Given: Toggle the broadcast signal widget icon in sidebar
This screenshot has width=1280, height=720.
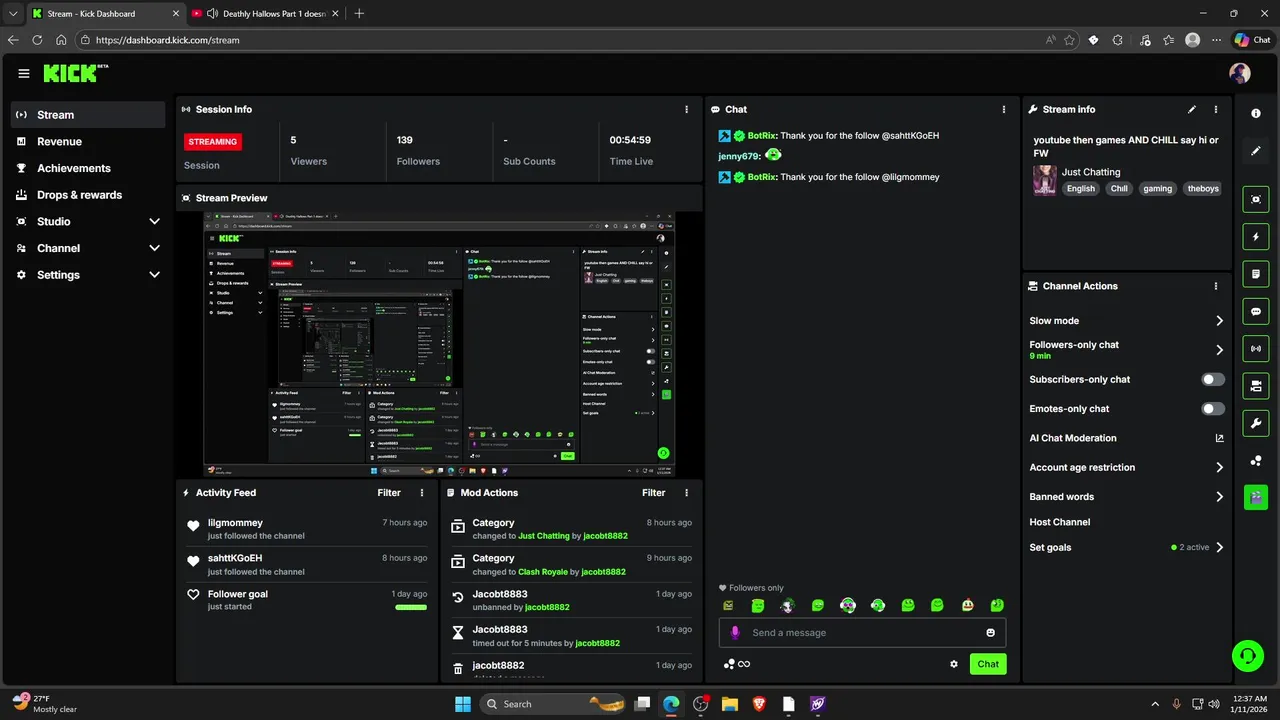Looking at the screenshot, I should [x=1256, y=349].
